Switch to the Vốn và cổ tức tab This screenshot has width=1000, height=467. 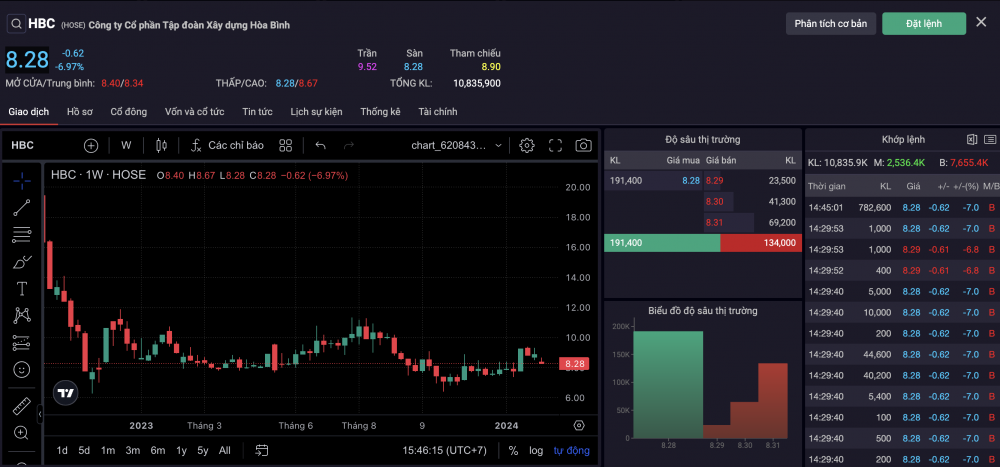point(195,112)
